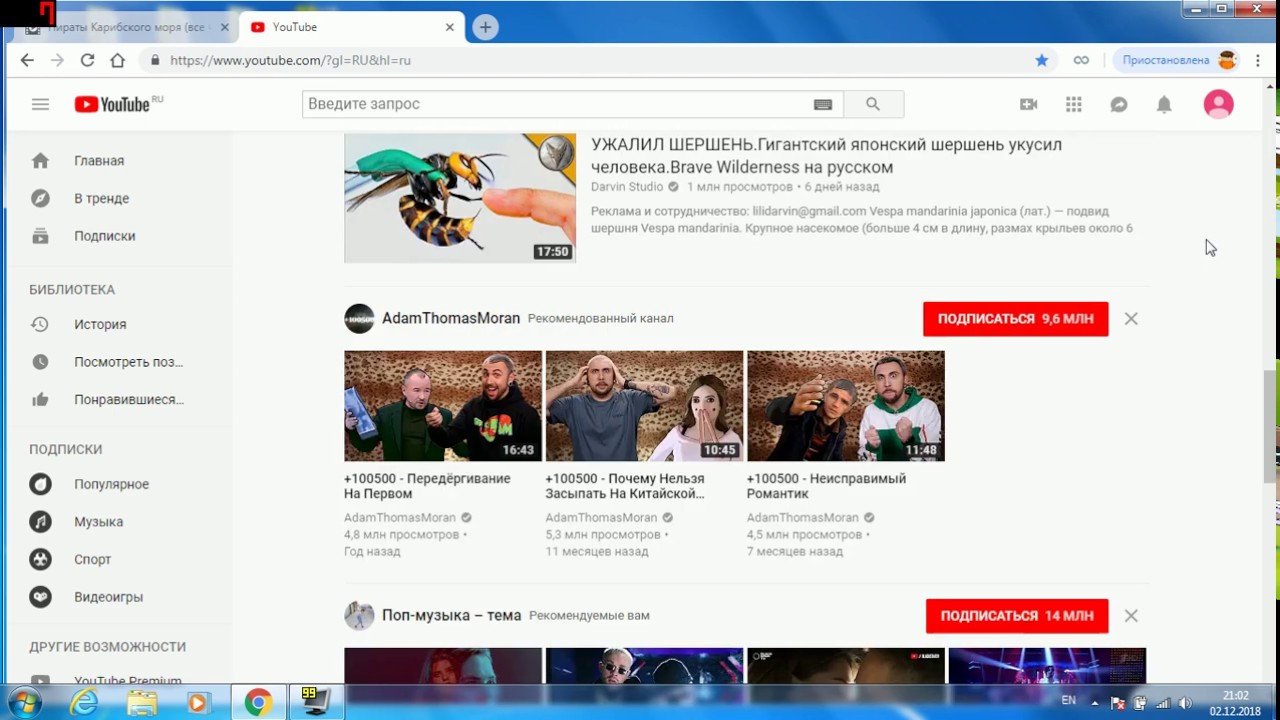Viewport: 1280px width, 720px height.
Task: Open the AdamThomasMoran channel avatar
Action: pyautogui.click(x=359, y=318)
